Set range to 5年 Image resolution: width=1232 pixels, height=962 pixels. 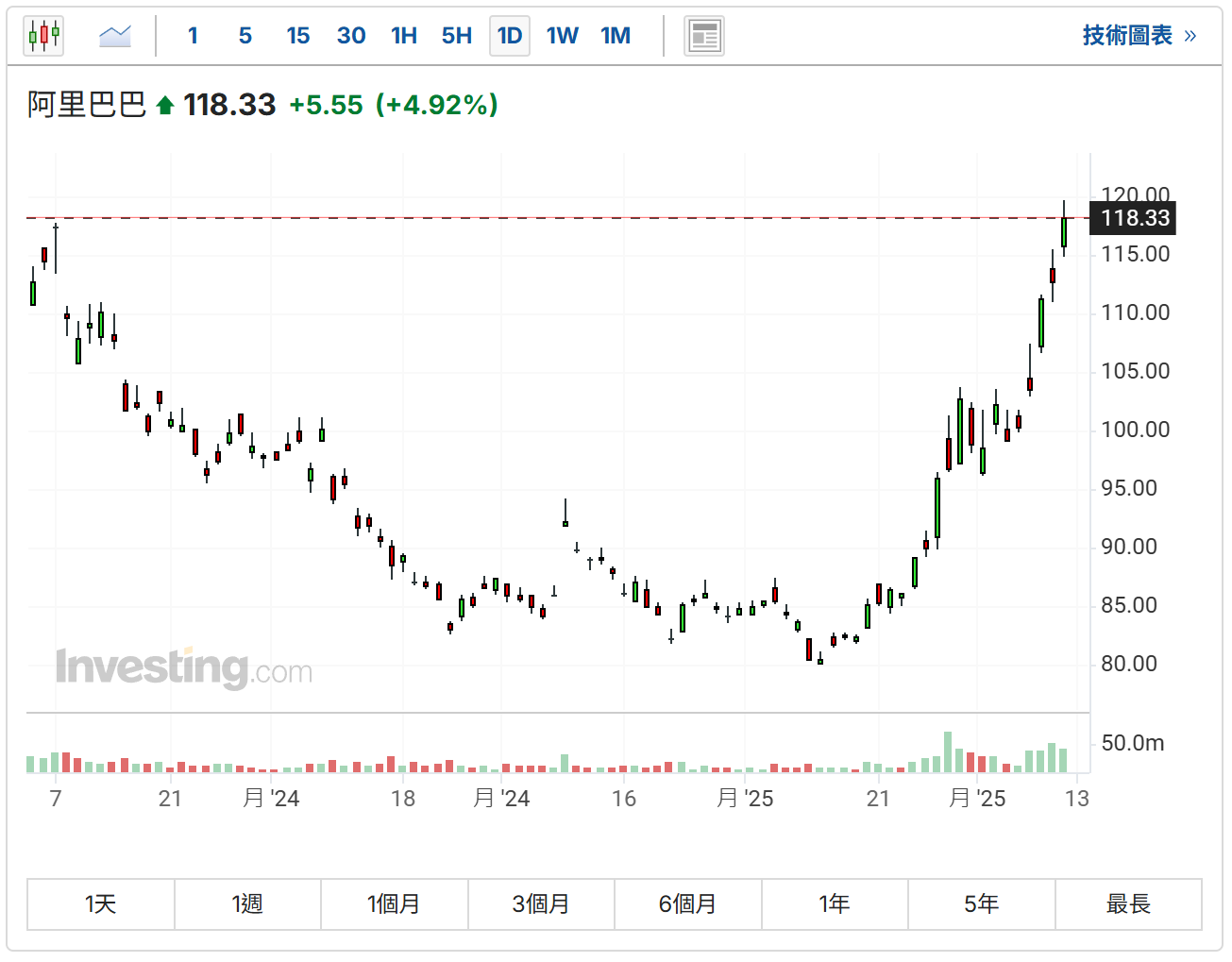click(982, 904)
